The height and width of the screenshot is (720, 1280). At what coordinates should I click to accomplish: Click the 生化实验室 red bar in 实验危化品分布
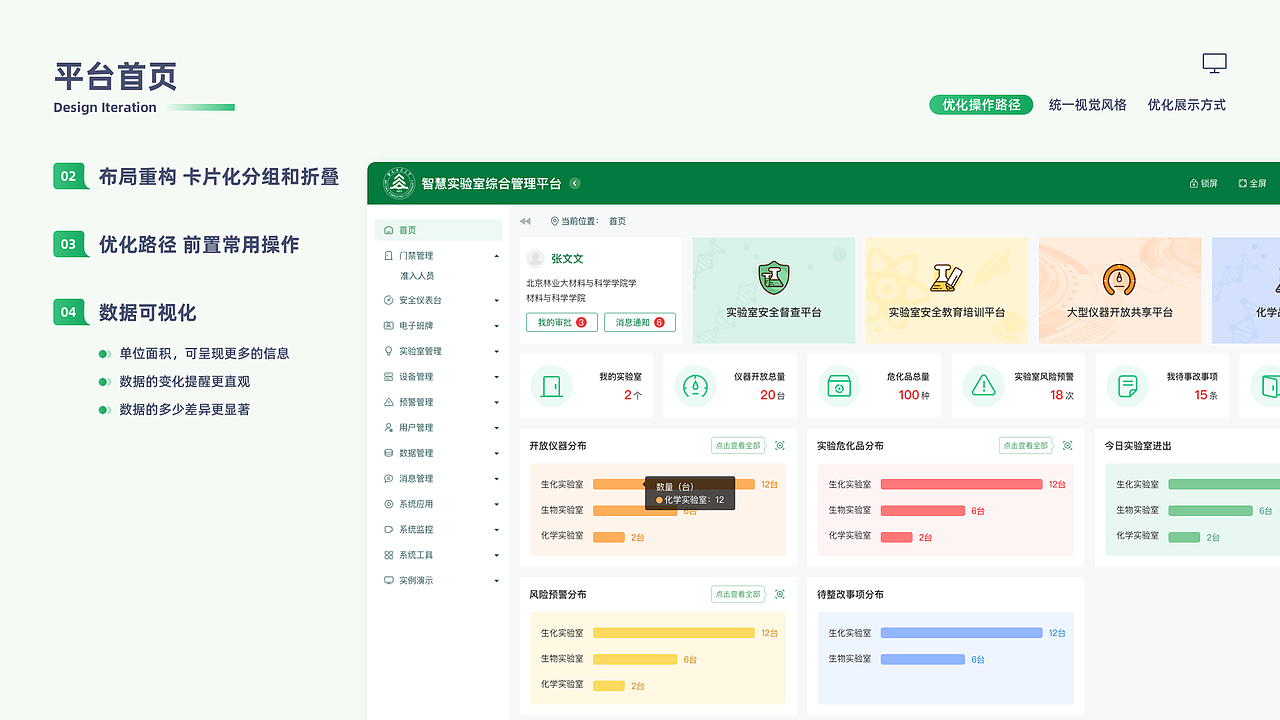[961, 484]
